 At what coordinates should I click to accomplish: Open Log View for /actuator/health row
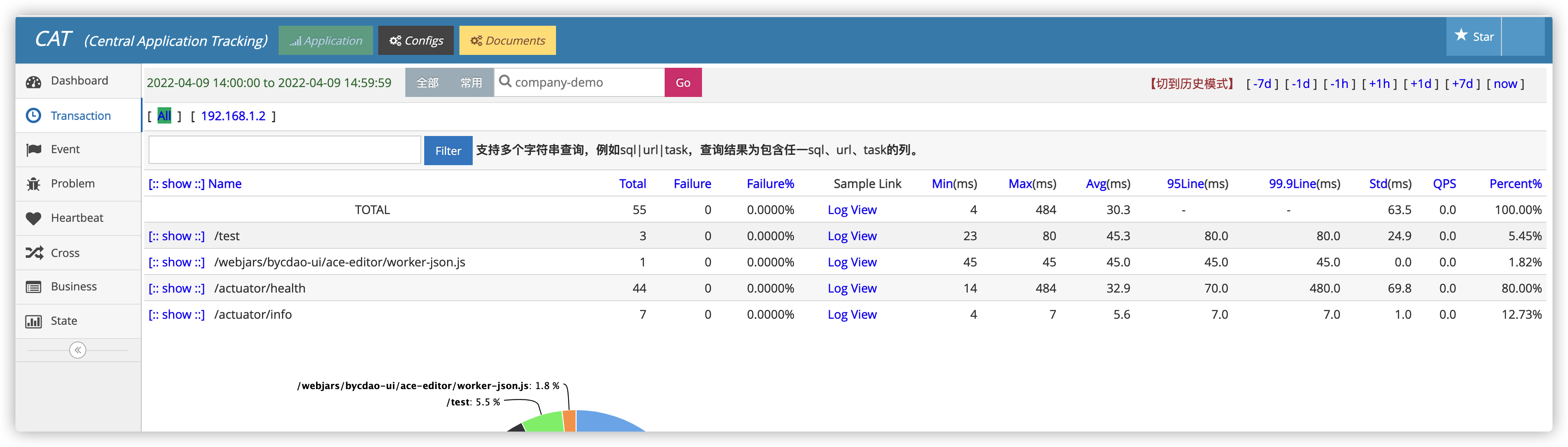[x=852, y=288]
